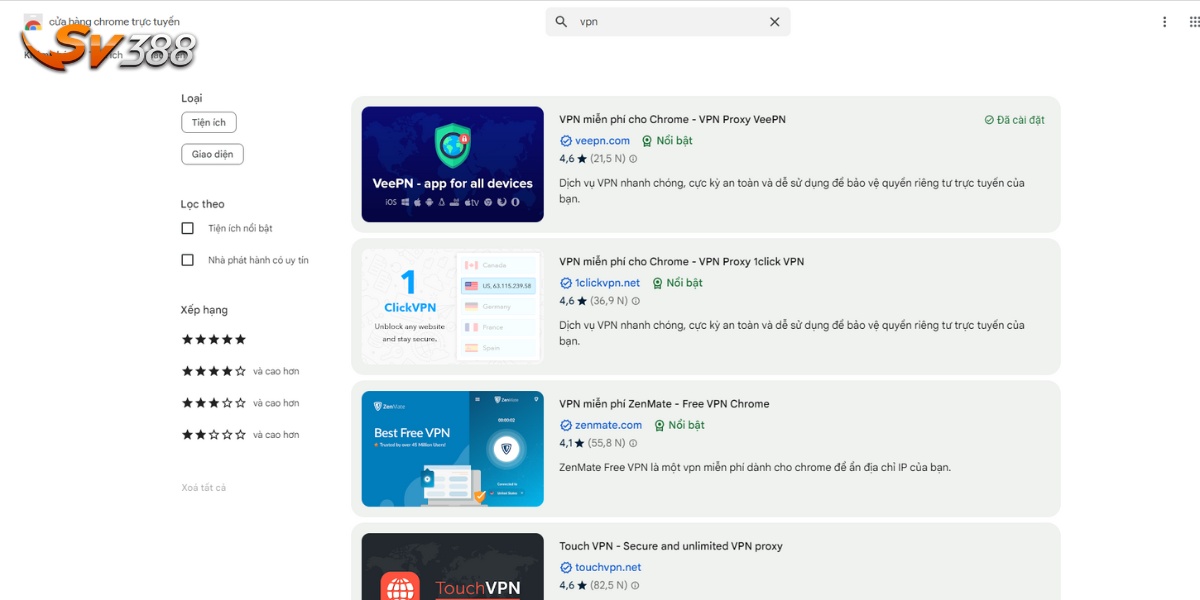Screen dimensions: 1200x600
Task: Open ZenMate Free VPN Chrome title
Action: click(x=664, y=404)
